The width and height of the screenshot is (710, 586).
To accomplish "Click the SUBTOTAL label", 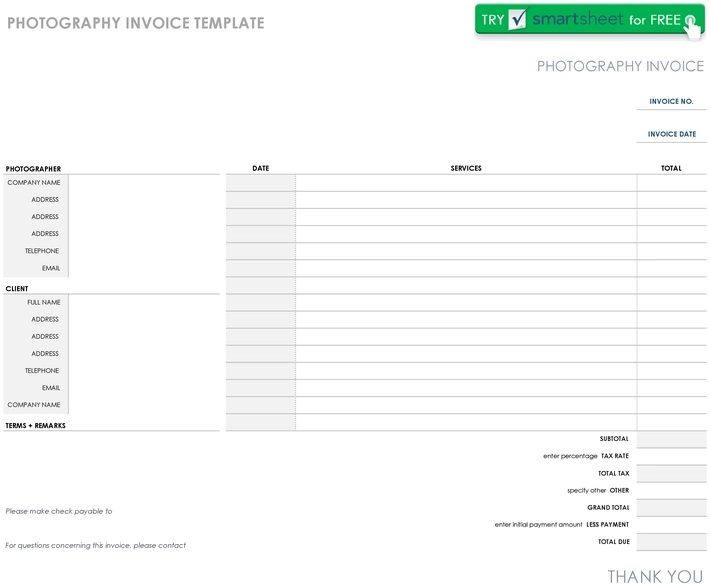I will (x=614, y=439).
